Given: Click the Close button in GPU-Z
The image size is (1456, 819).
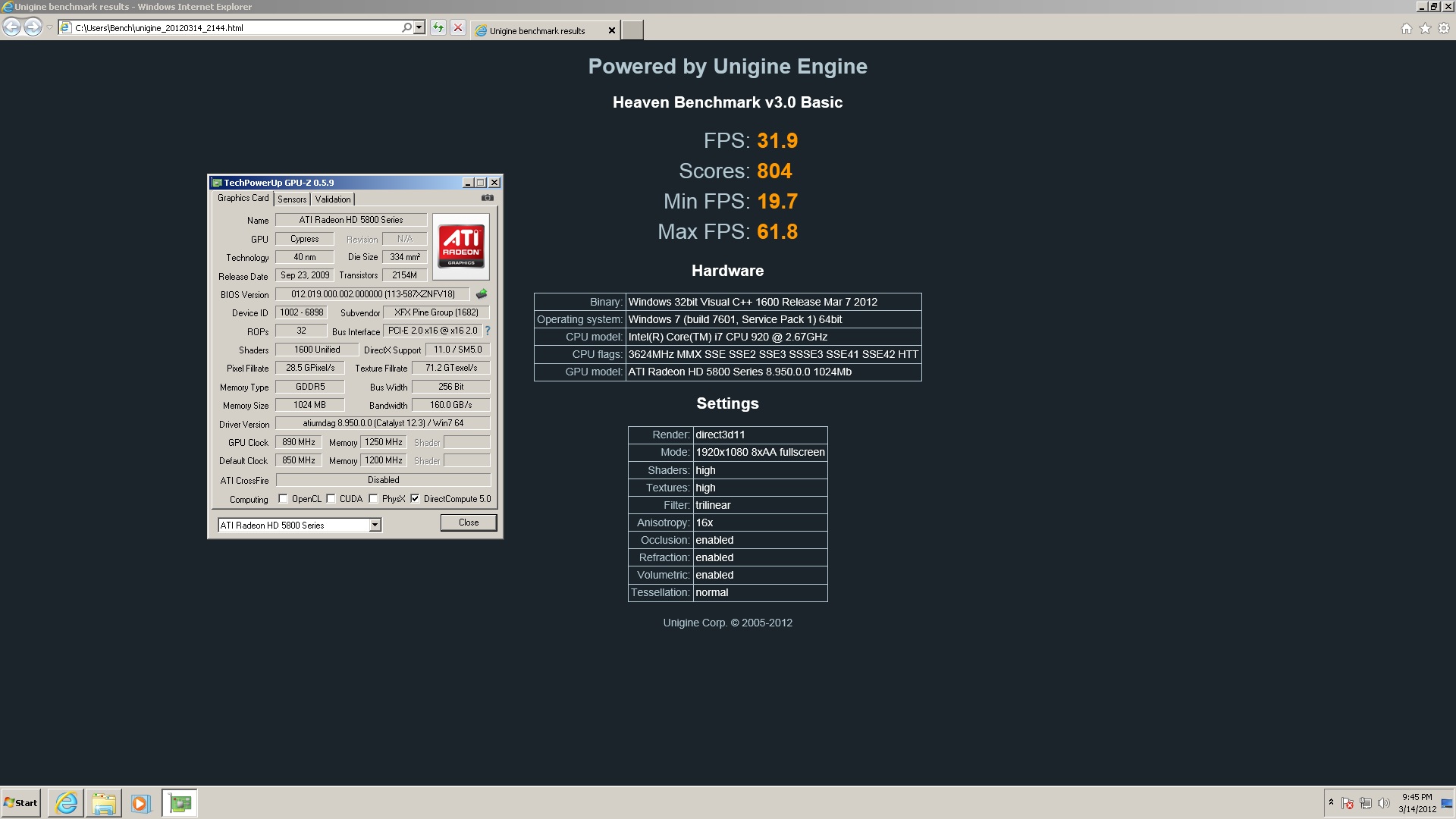Looking at the screenshot, I should tap(469, 522).
